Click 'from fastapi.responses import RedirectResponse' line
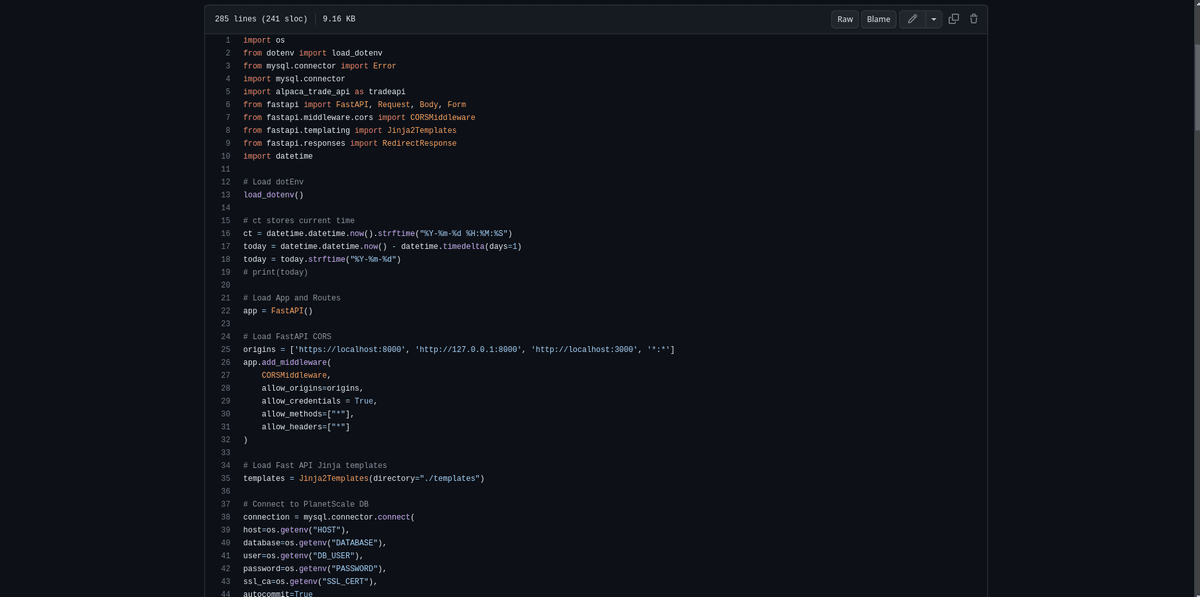1200x597 pixels. pos(350,143)
